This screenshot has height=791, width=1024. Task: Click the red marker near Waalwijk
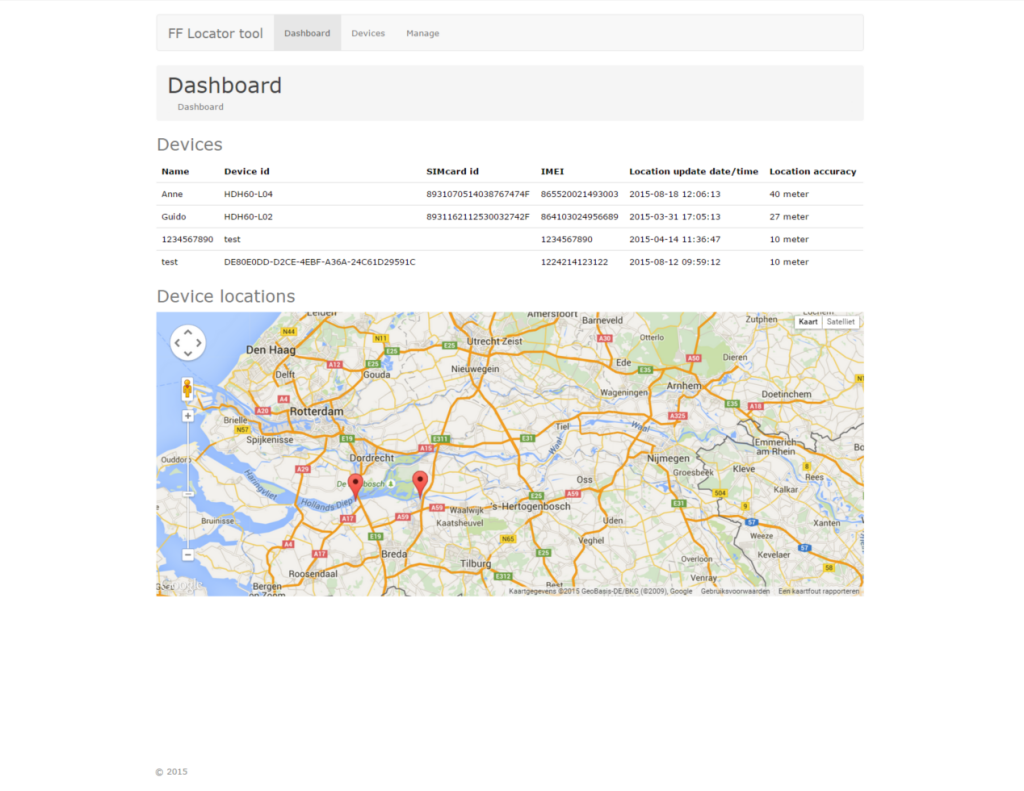click(421, 482)
